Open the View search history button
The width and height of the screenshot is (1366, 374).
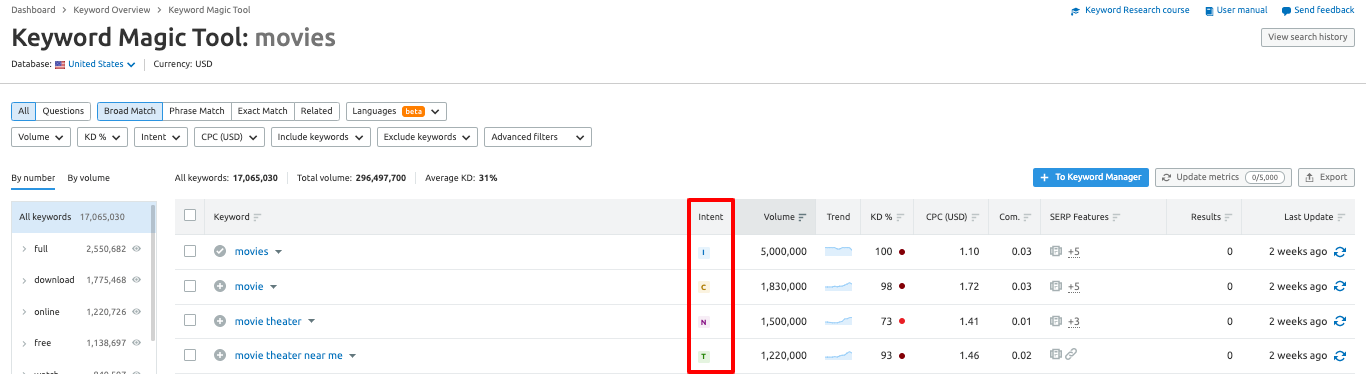point(1308,37)
